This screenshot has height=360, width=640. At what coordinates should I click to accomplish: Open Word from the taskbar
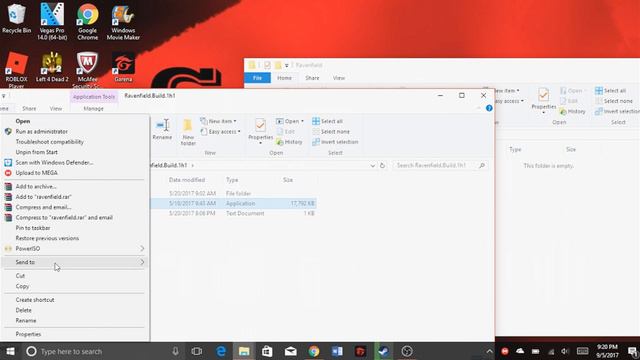[x=337, y=351]
